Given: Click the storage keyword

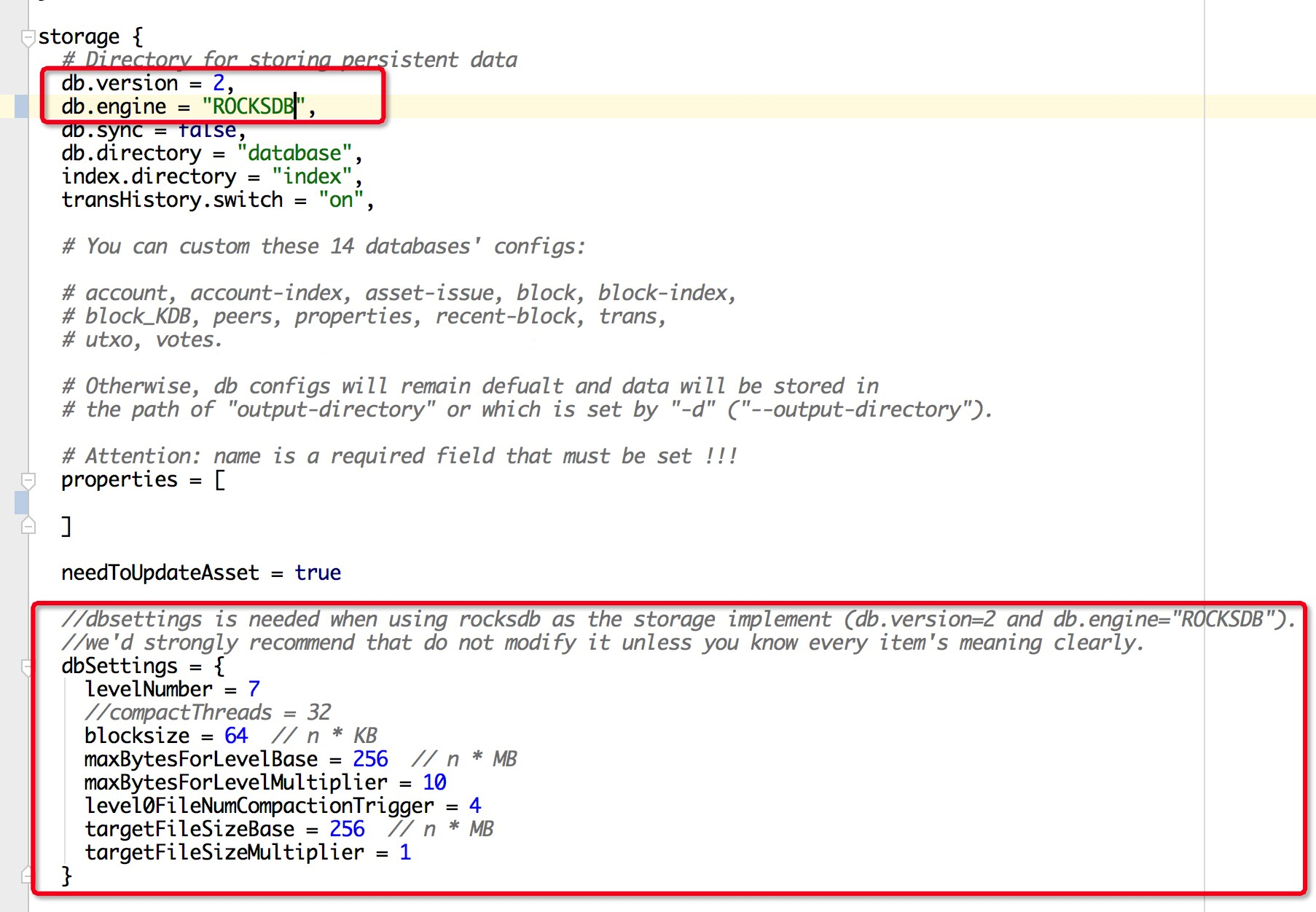Looking at the screenshot, I should (x=79, y=36).
